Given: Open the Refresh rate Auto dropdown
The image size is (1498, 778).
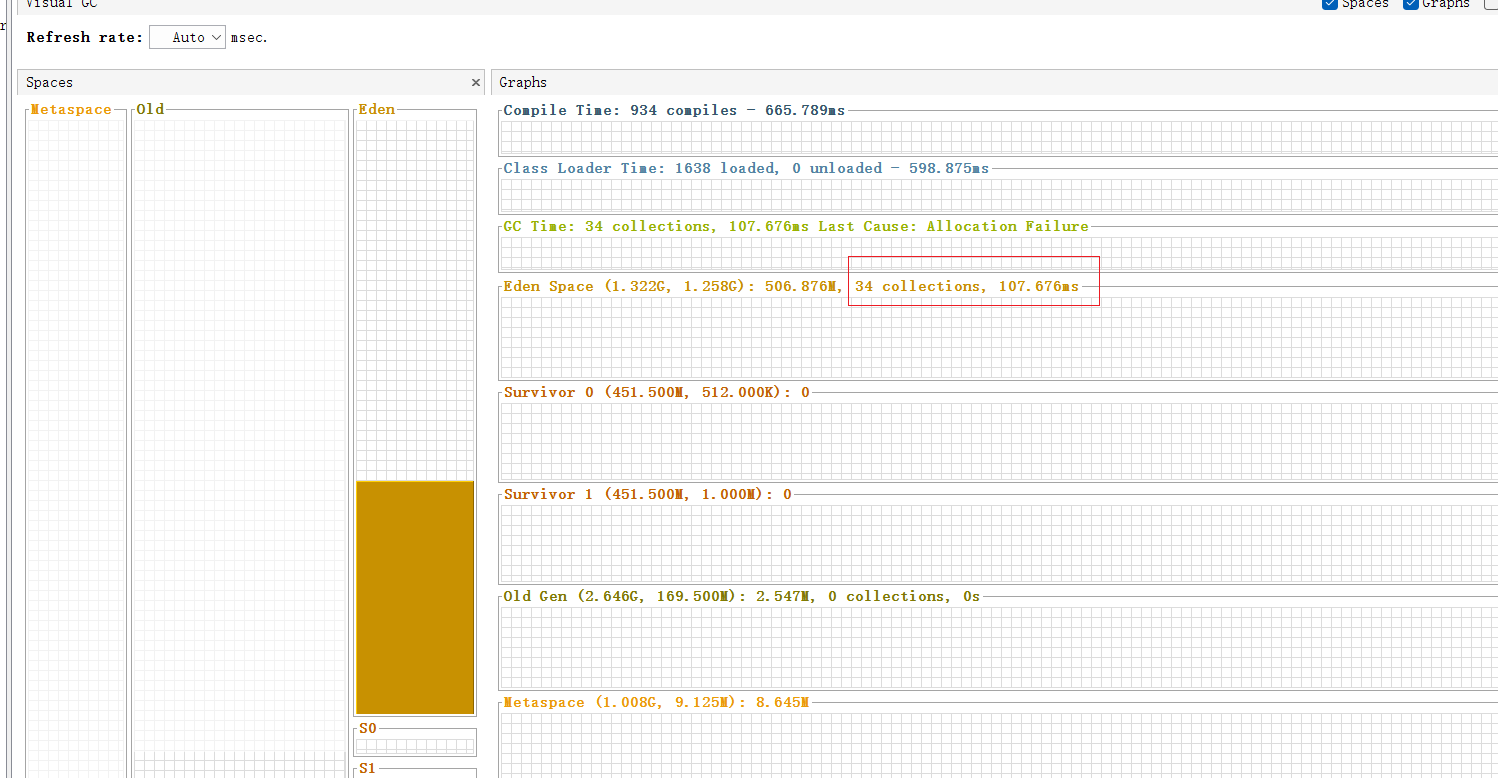Looking at the screenshot, I should point(188,37).
